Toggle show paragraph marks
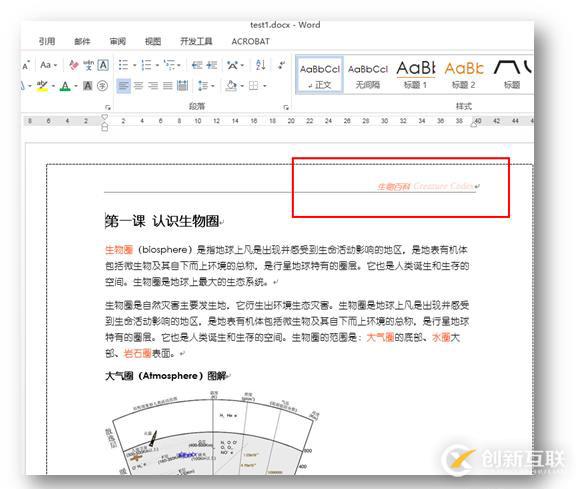The image size is (576, 489). (281, 65)
